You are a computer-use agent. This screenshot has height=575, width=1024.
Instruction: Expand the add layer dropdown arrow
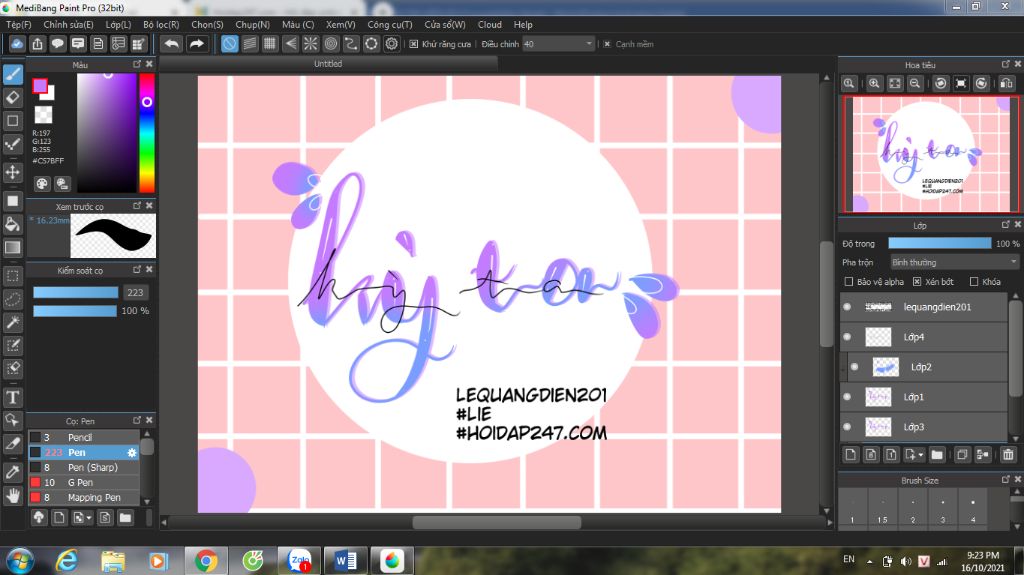(921, 455)
